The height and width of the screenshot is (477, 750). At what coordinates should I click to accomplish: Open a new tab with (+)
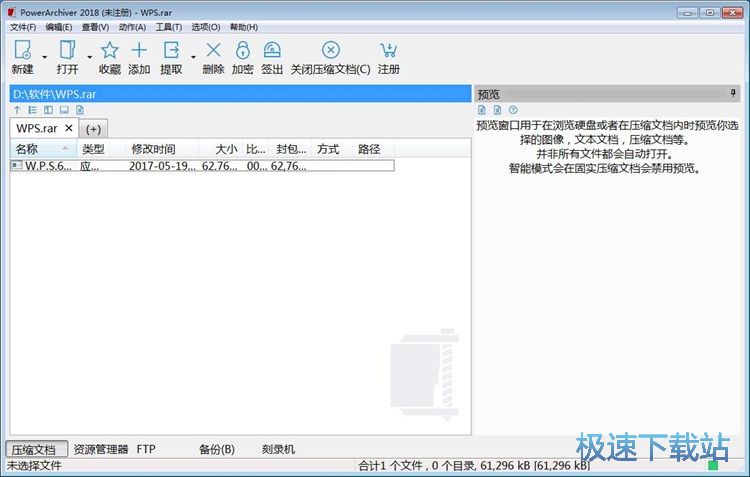pos(93,129)
